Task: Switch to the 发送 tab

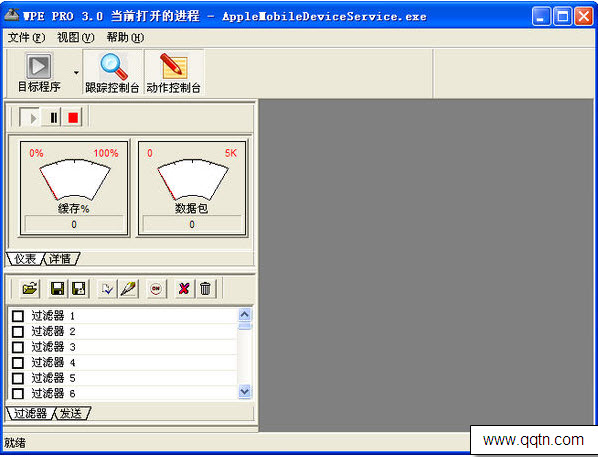Action: tap(71, 413)
